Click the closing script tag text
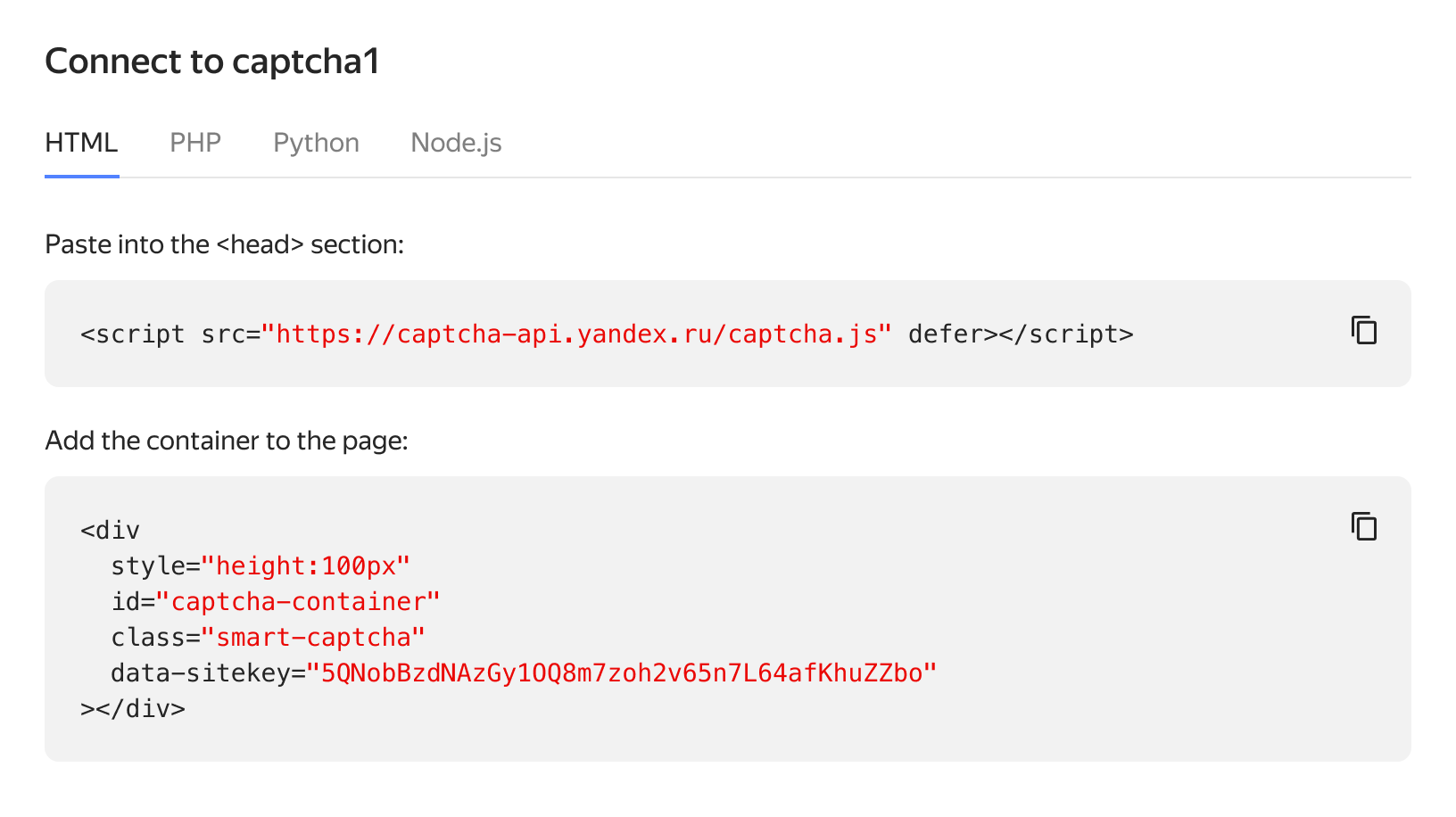The height and width of the screenshot is (817, 1456). [x=1066, y=334]
